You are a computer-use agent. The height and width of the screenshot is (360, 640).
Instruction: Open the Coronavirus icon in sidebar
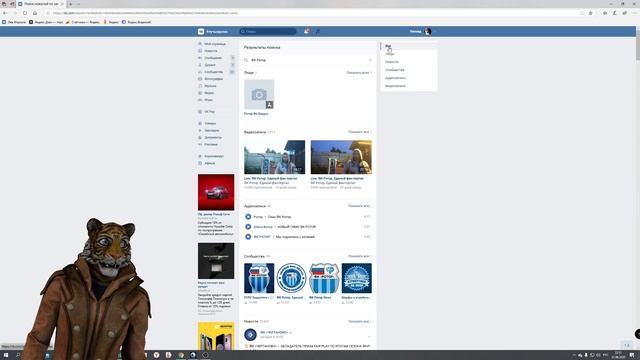[x=200, y=156]
